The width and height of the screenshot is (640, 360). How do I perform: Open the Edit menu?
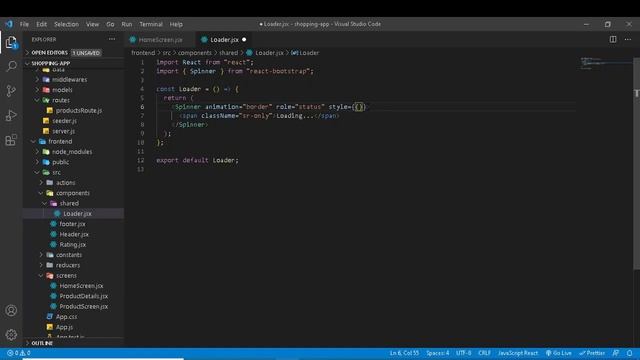coord(41,24)
